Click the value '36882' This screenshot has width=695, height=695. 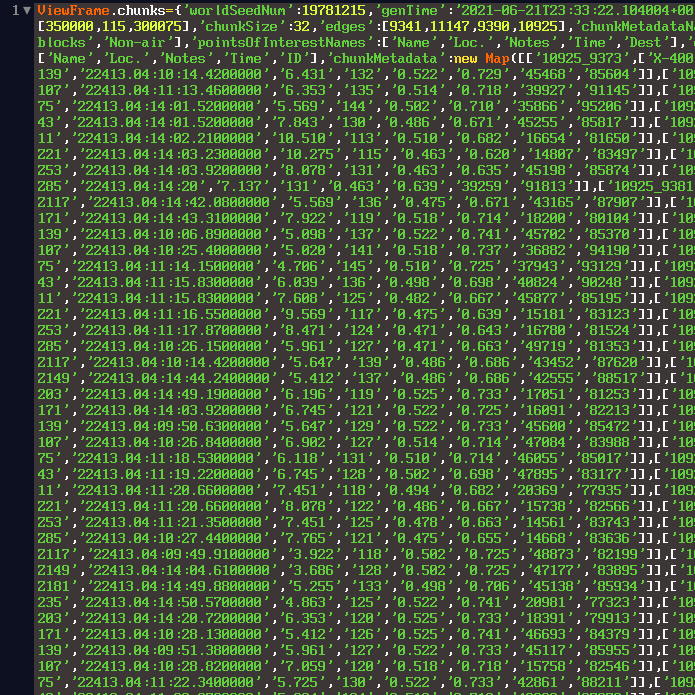(540, 250)
